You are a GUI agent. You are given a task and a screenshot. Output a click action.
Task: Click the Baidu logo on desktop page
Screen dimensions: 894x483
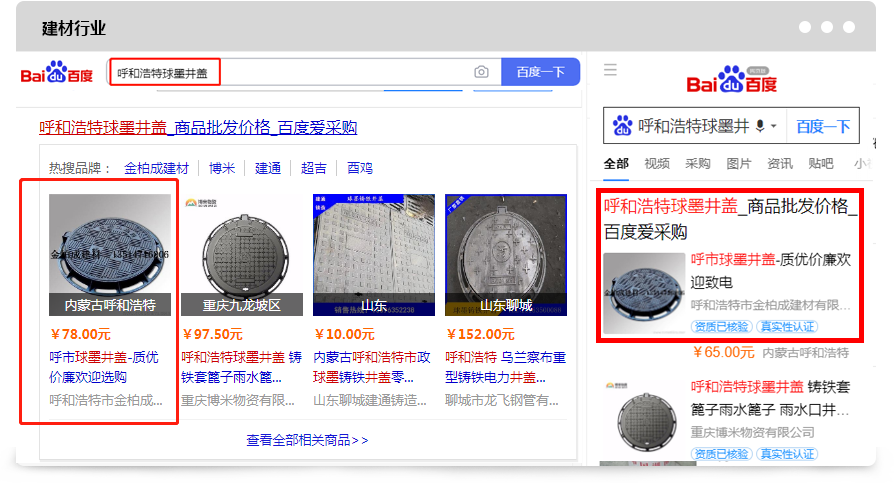[x=57, y=73]
